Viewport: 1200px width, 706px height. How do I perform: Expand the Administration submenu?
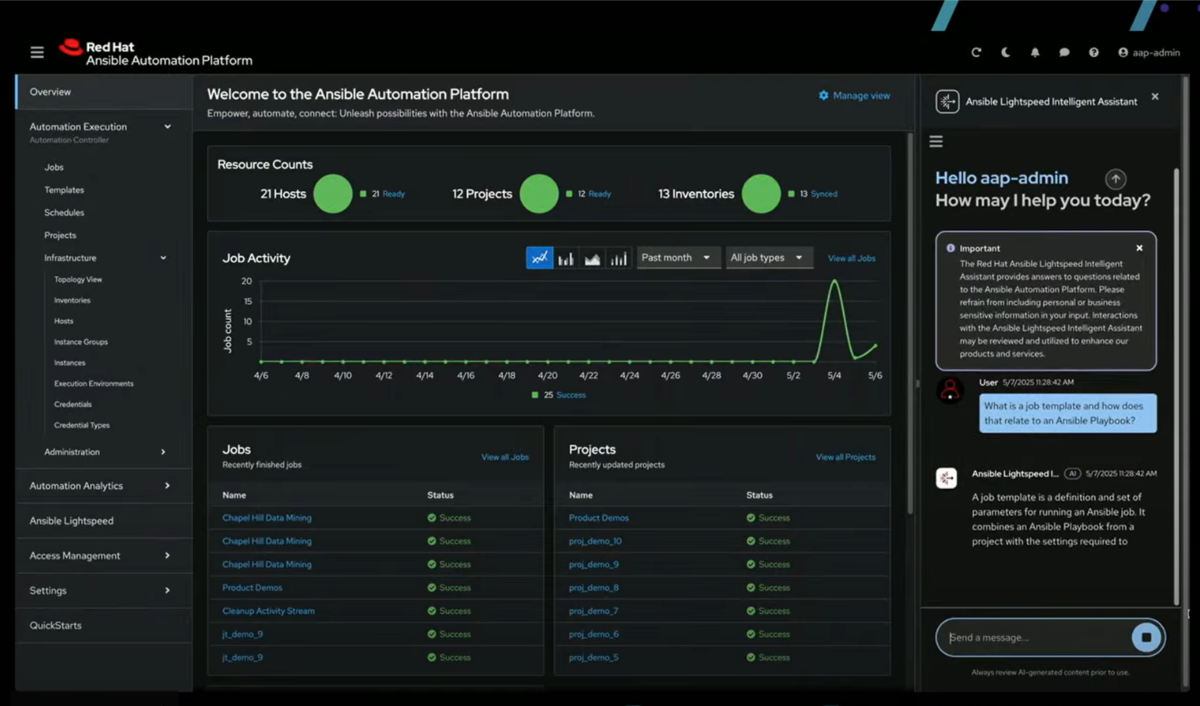(x=163, y=452)
